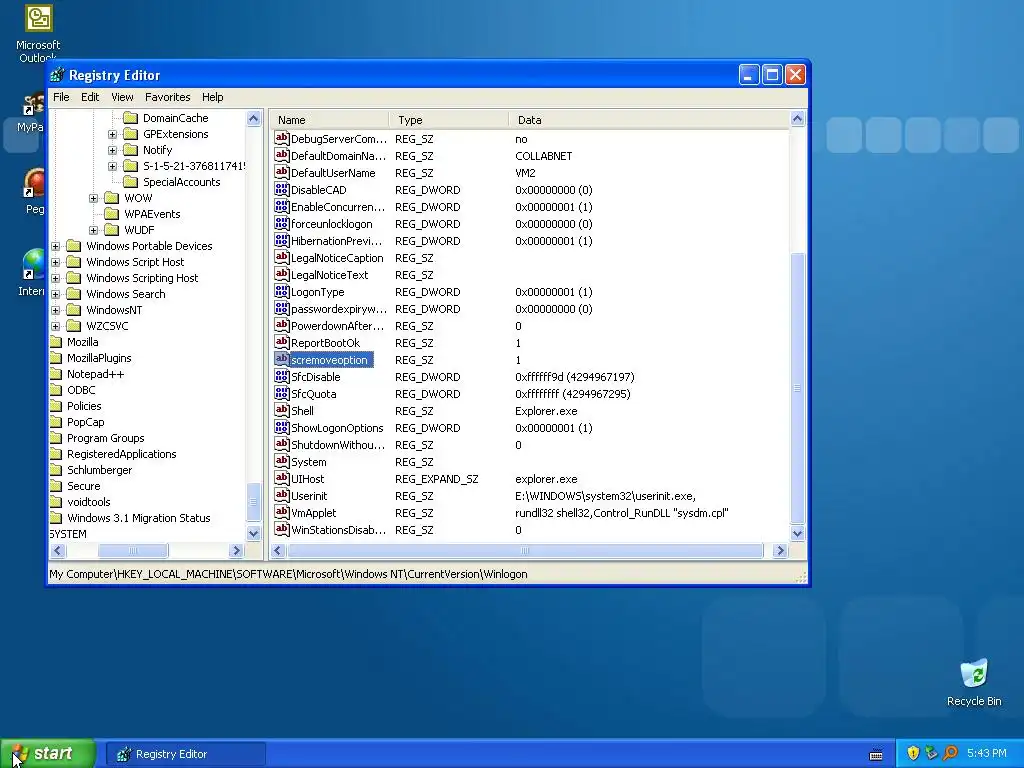Click the DomainCache folder icon

(x=131, y=118)
